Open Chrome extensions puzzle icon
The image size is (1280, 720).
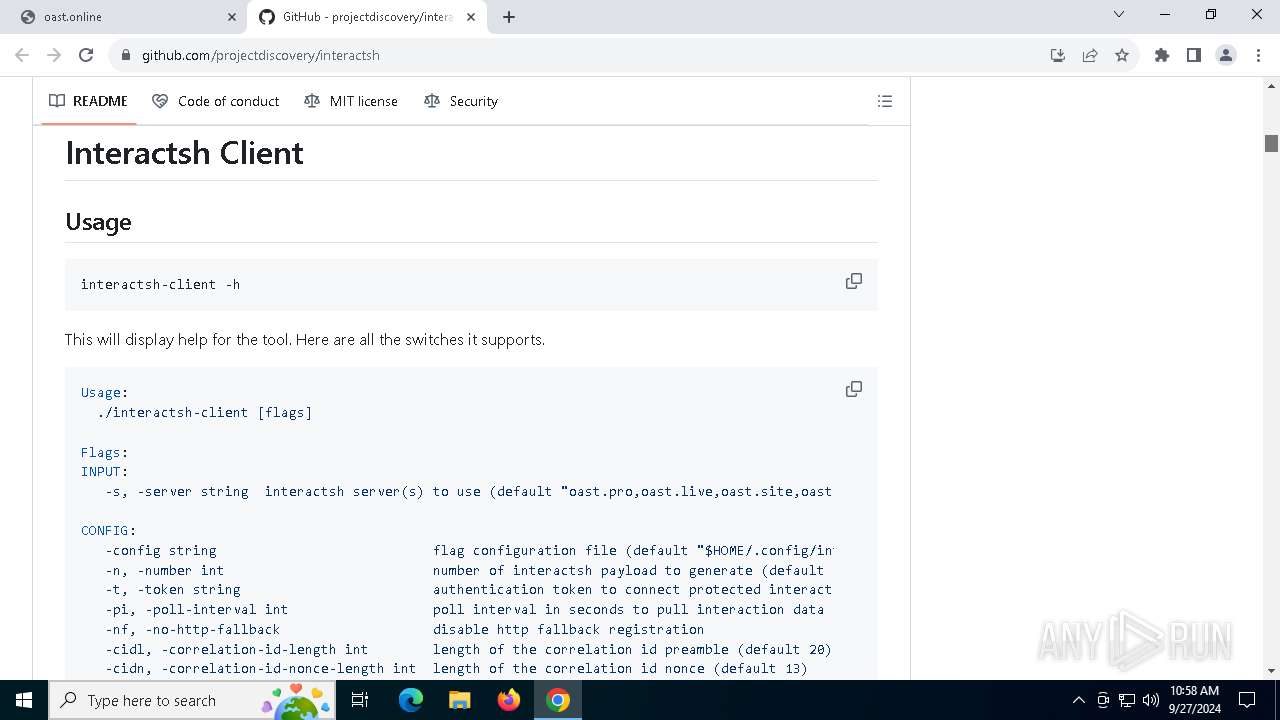pos(1162,55)
